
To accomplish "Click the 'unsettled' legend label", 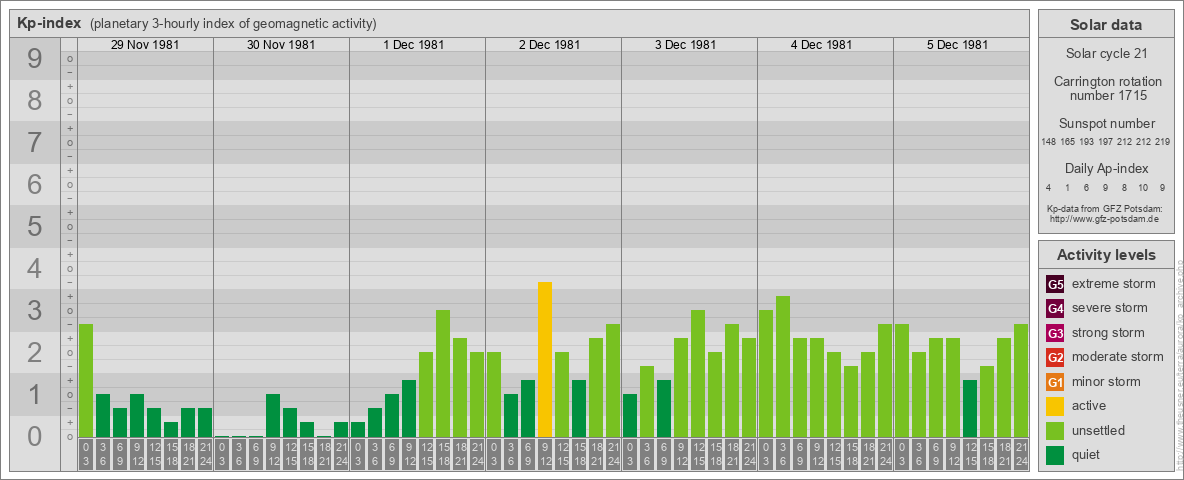I will pos(1099,430).
